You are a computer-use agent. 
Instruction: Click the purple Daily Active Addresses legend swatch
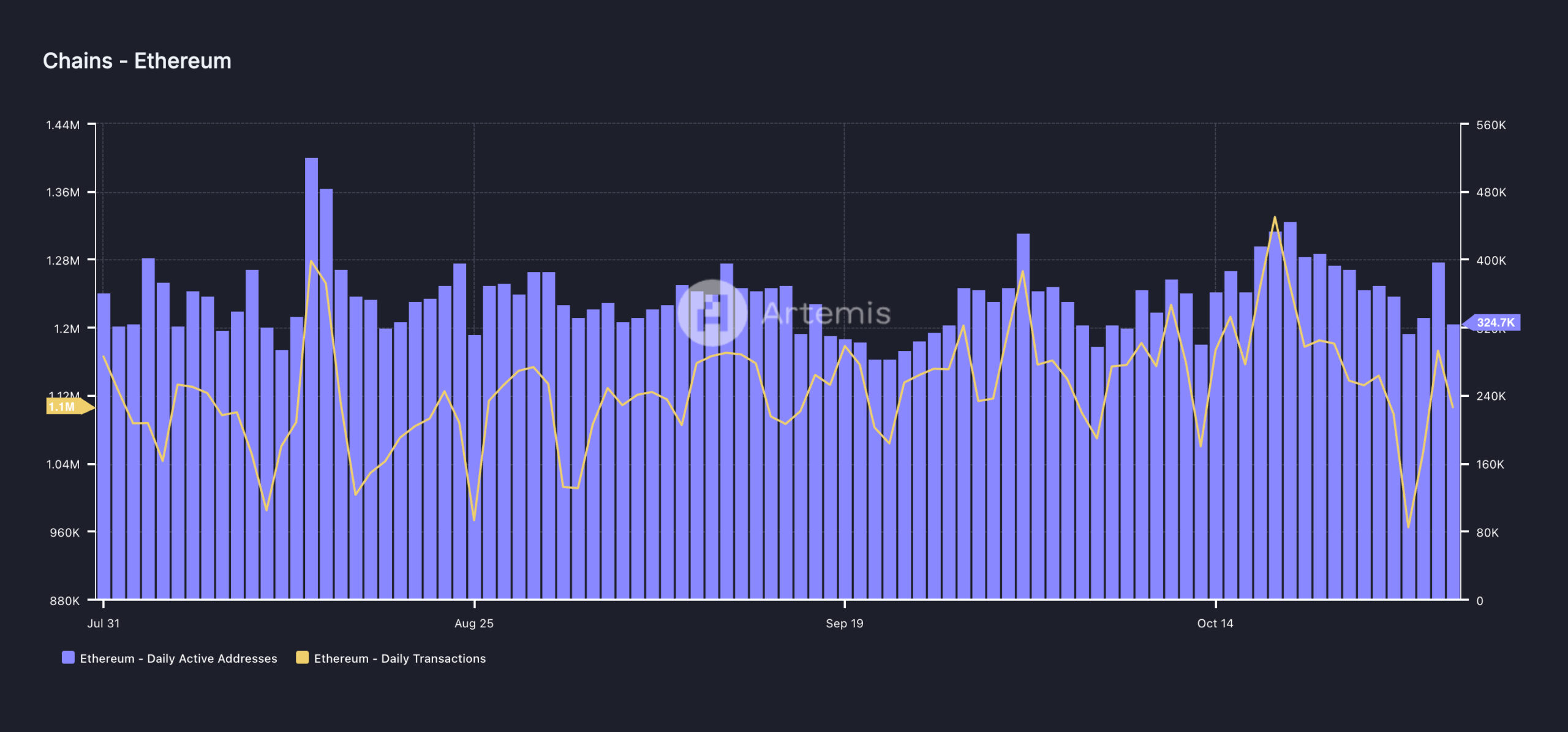[x=68, y=658]
